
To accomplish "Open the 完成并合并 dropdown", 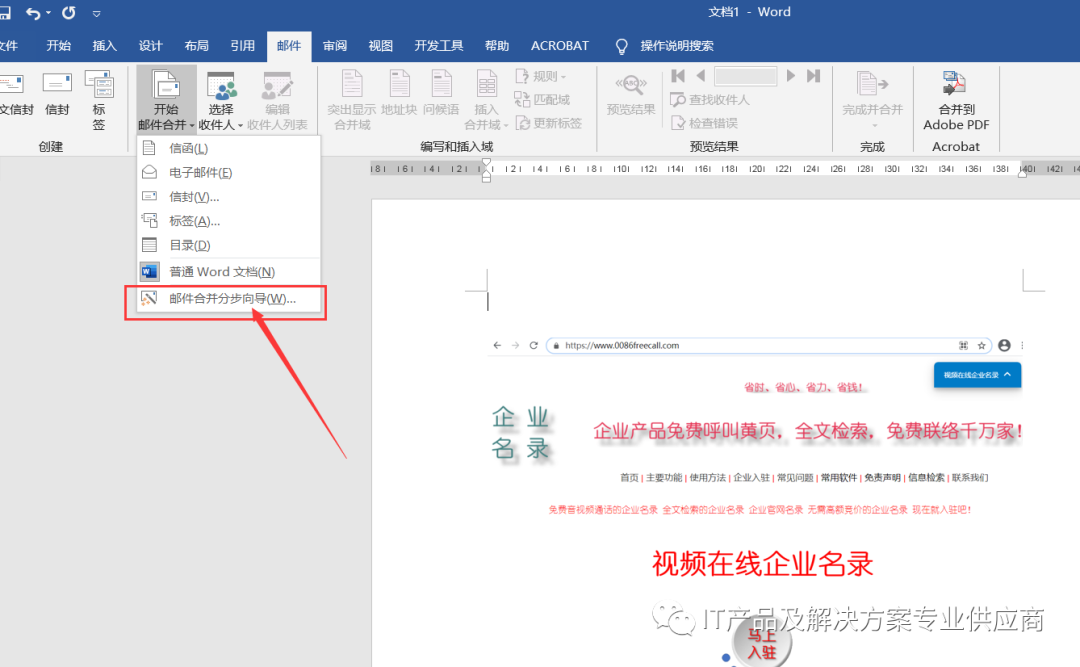I will (x=872, y=101).
